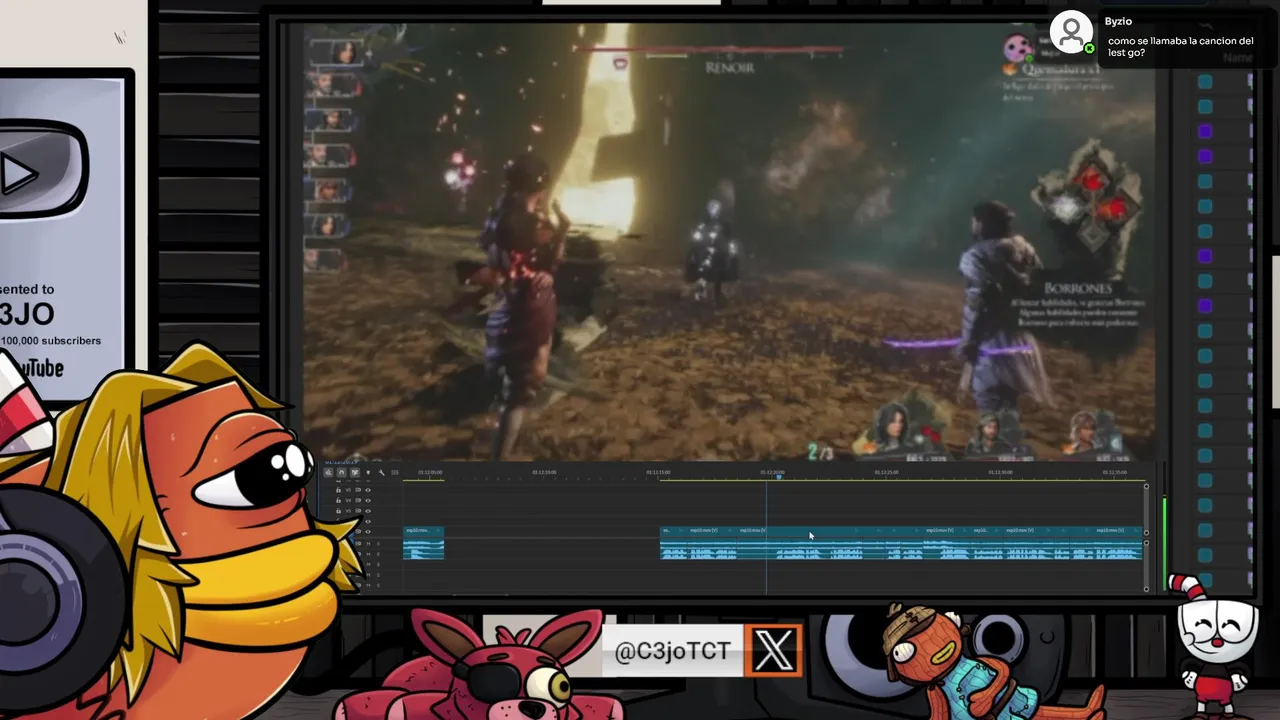This screenshot has height=720, width=1280.
Task: Select the isolated first audio waveform clip
Action: coord(423,549)
